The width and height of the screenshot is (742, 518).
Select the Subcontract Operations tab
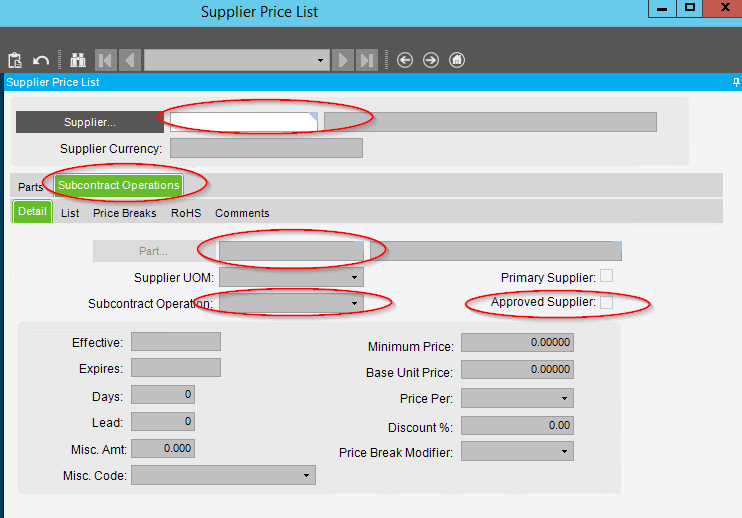coord(118,185)
